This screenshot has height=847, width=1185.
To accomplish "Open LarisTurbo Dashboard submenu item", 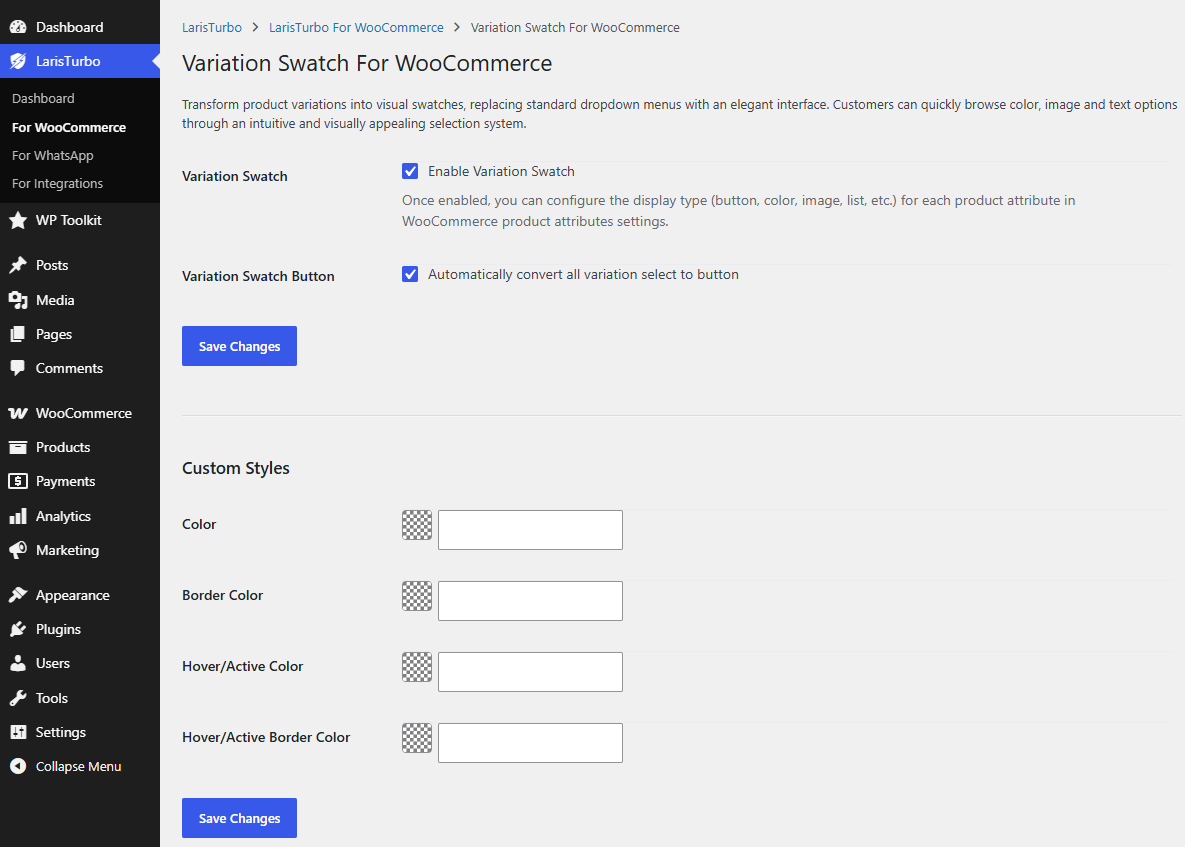I will (x=43, y=98).
